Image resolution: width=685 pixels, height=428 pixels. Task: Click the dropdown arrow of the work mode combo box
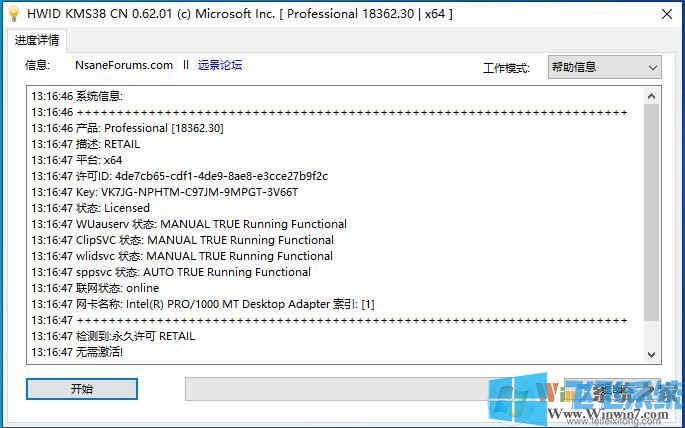coord(652,67)
